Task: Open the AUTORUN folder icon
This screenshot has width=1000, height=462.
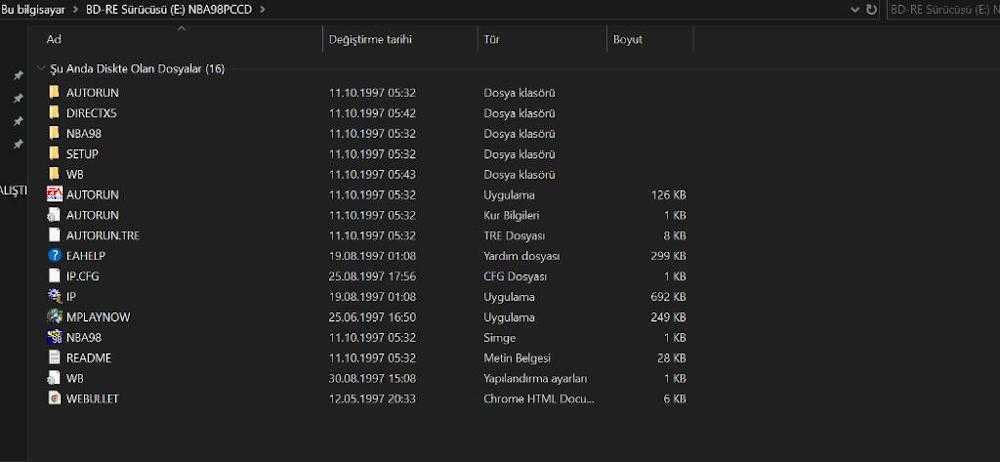Action: point(54,93)
